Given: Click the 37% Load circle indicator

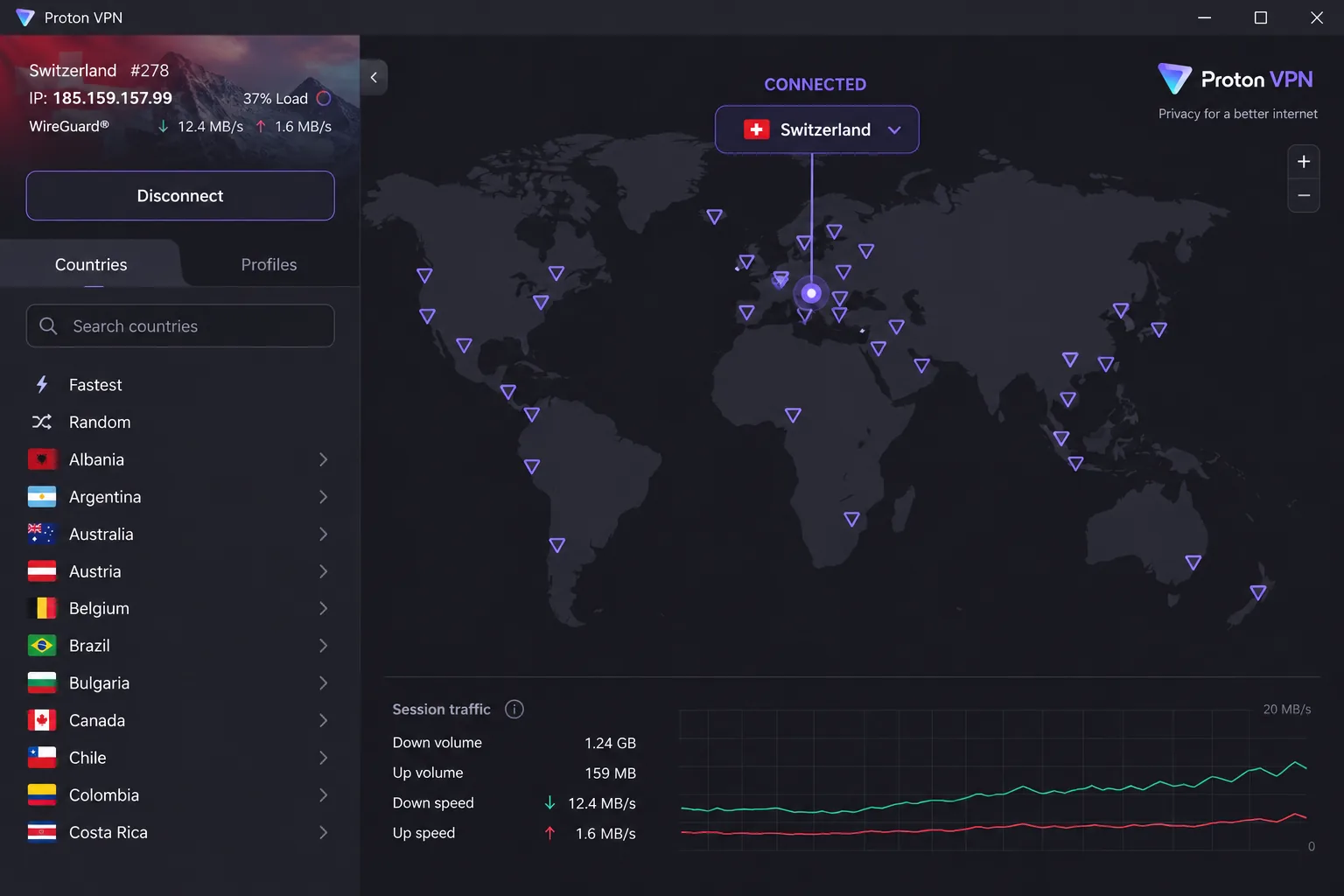Looking at the screenshot, I should [x=324, y=98].
